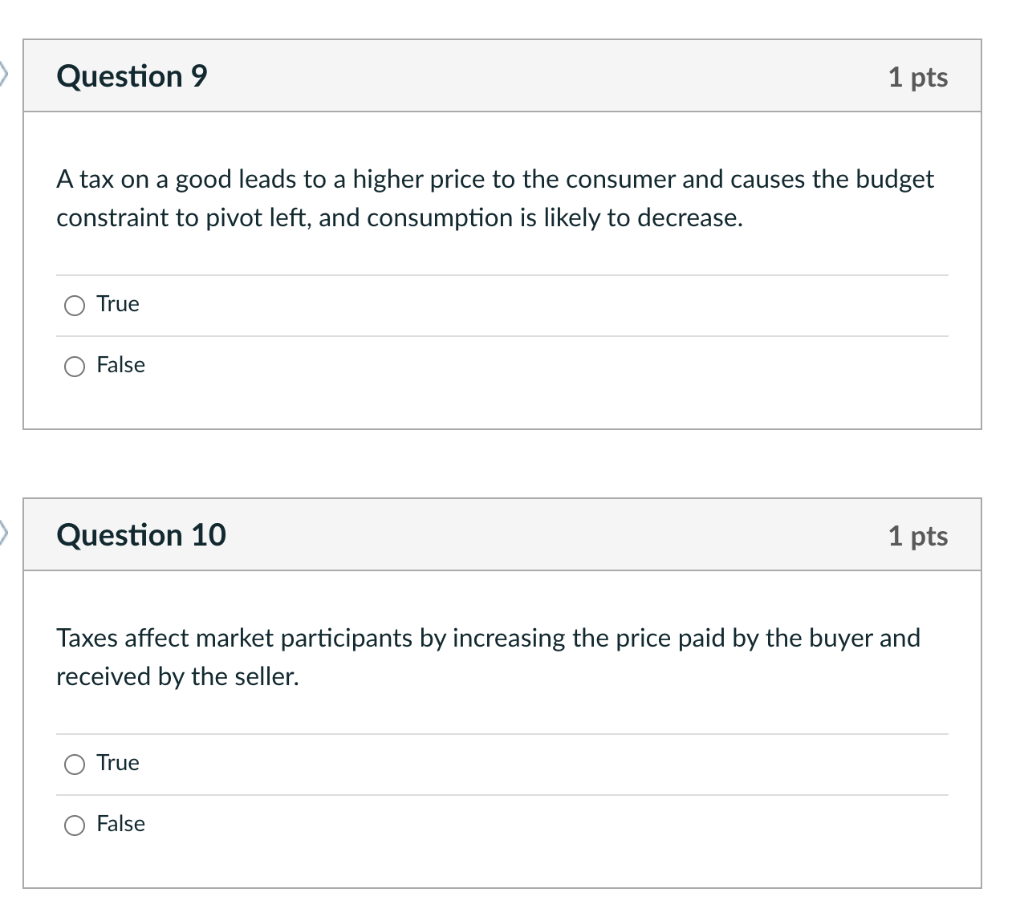Click the blank gap between the two question cards
Viewport: 1024px width, 921px height.
[x=502, y=463]
